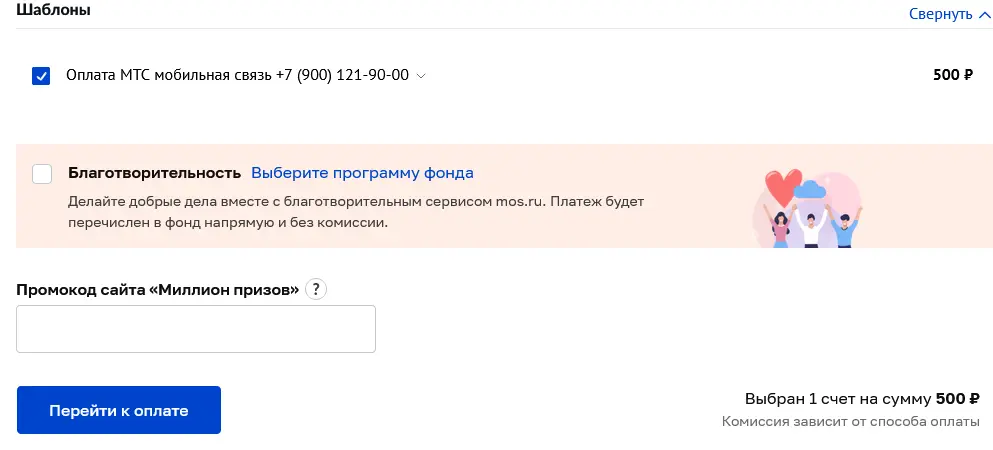Viewport: 993px width, 450px height.
Task: Open the promo code help question mark
Action: [316, 290]
